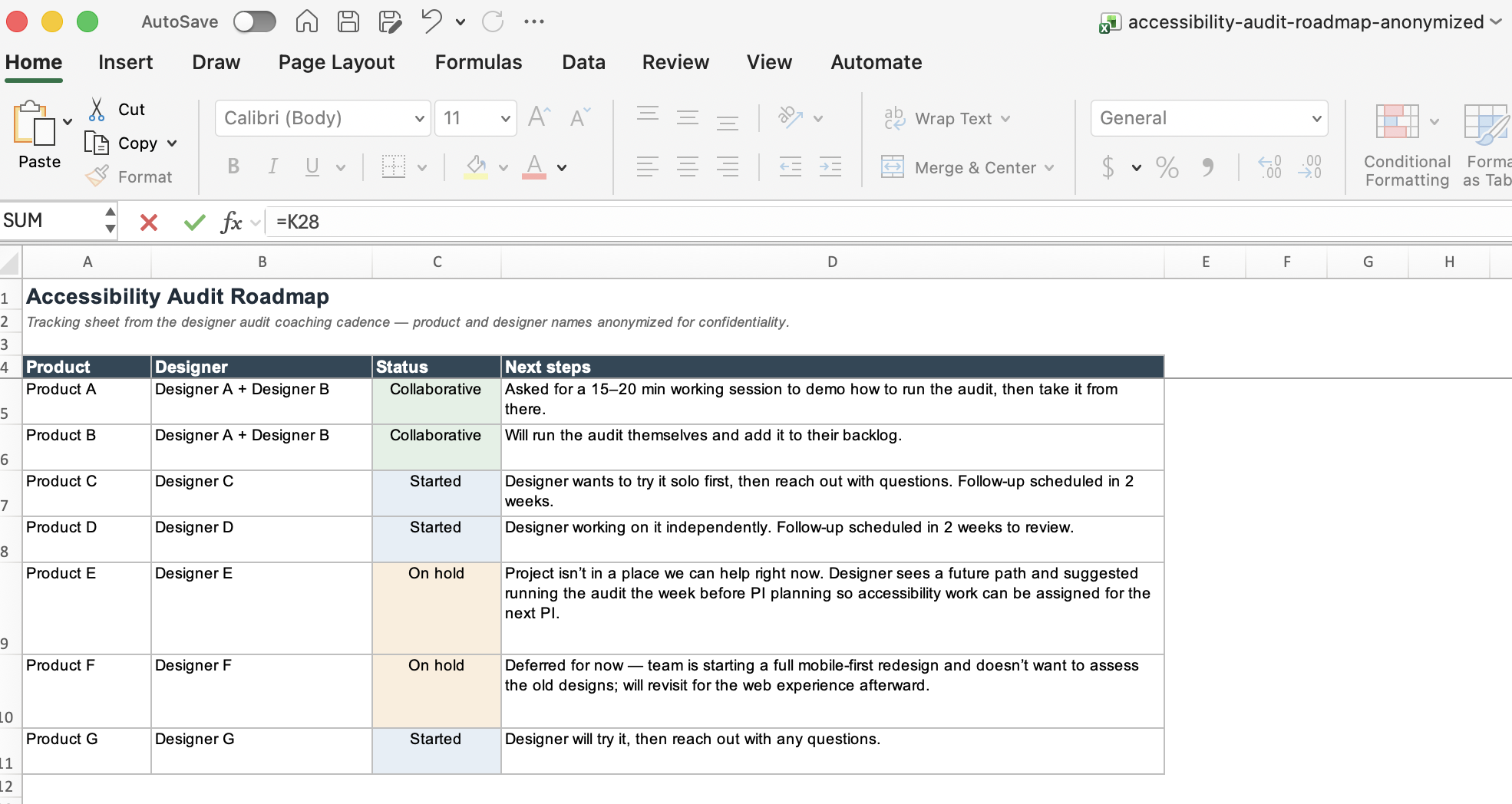Click the Wrap Text button
The height and width of the screenshot is (804, 1512).
click(x=938, y=118)
